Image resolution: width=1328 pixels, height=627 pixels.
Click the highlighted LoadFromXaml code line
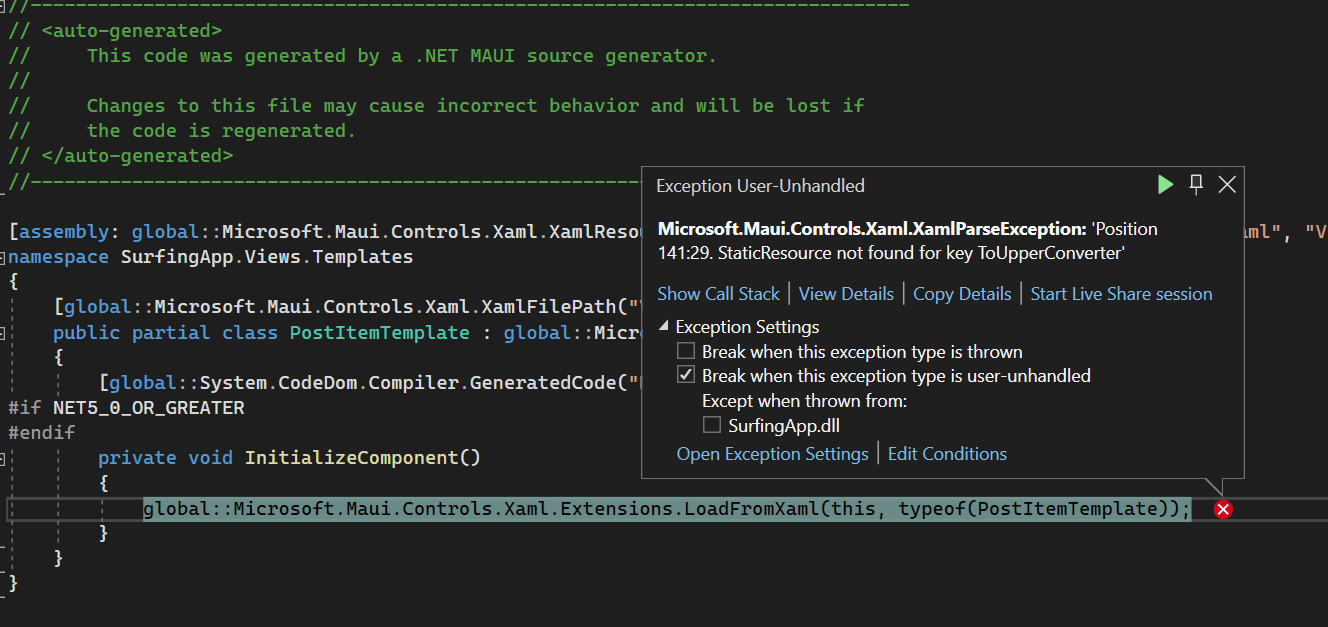(667, 509)
